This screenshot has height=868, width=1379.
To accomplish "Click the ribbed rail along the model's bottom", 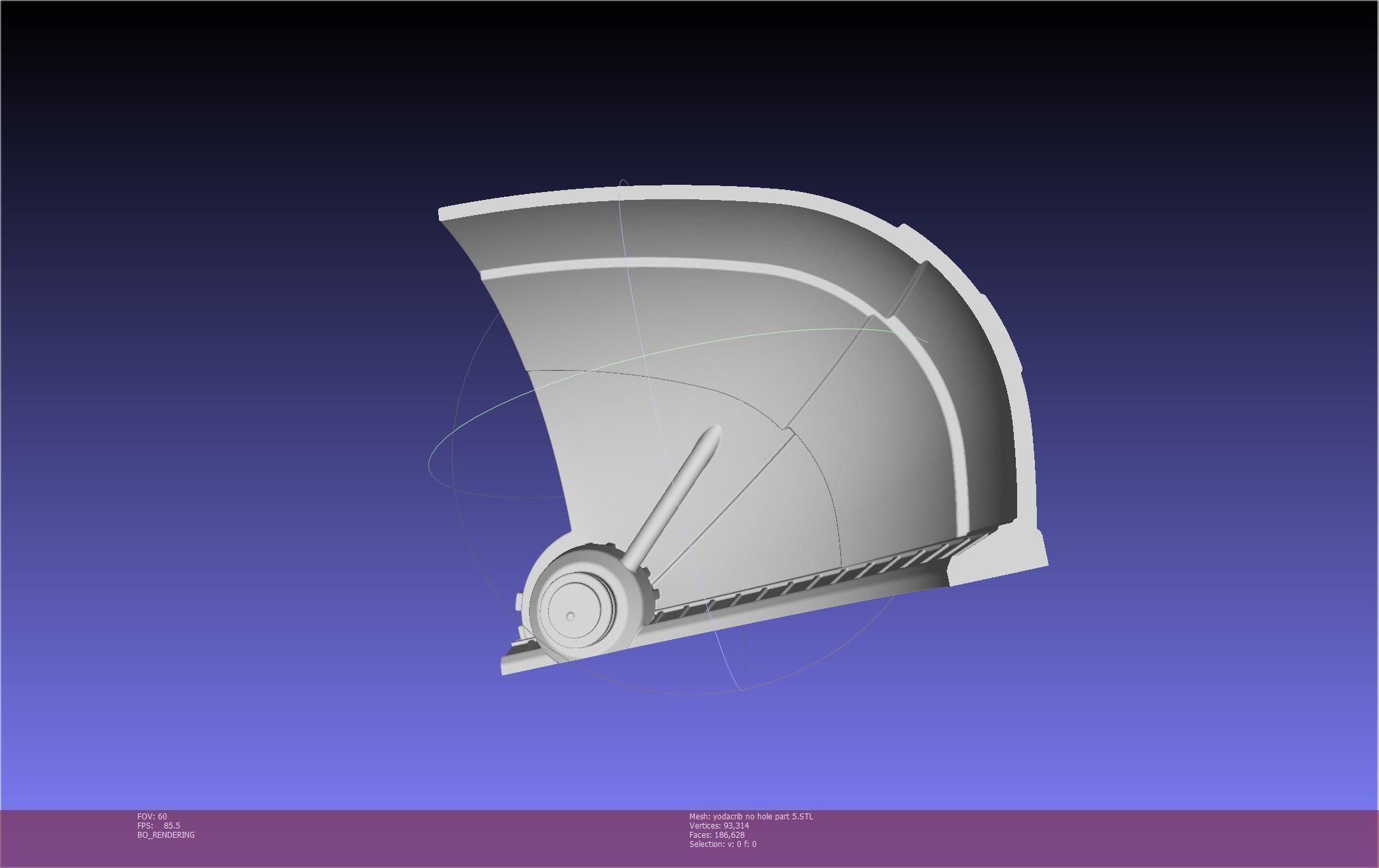I will (809, 583).
